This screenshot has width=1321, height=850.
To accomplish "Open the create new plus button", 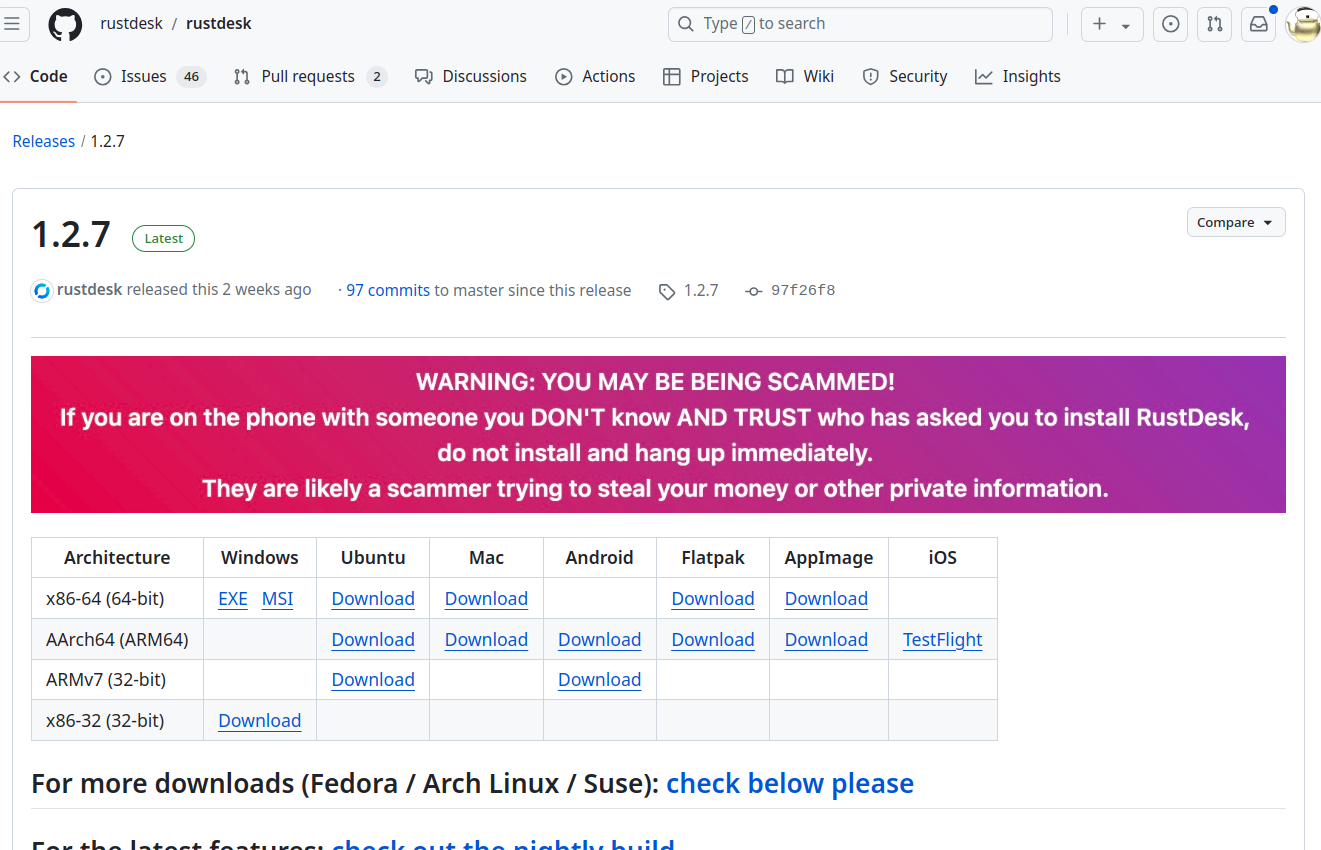I will 1100,24.
